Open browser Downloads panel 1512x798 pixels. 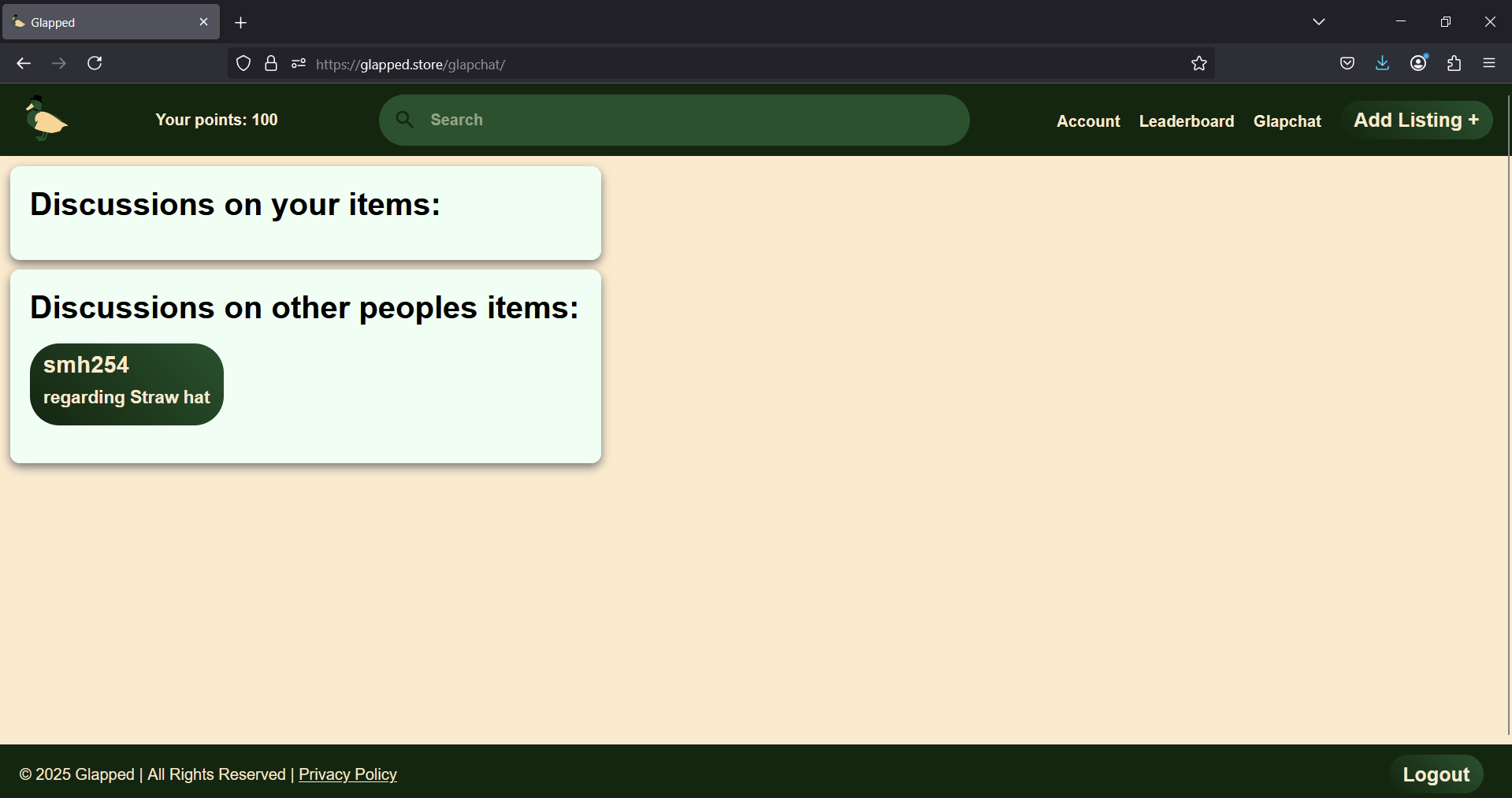1383,63
